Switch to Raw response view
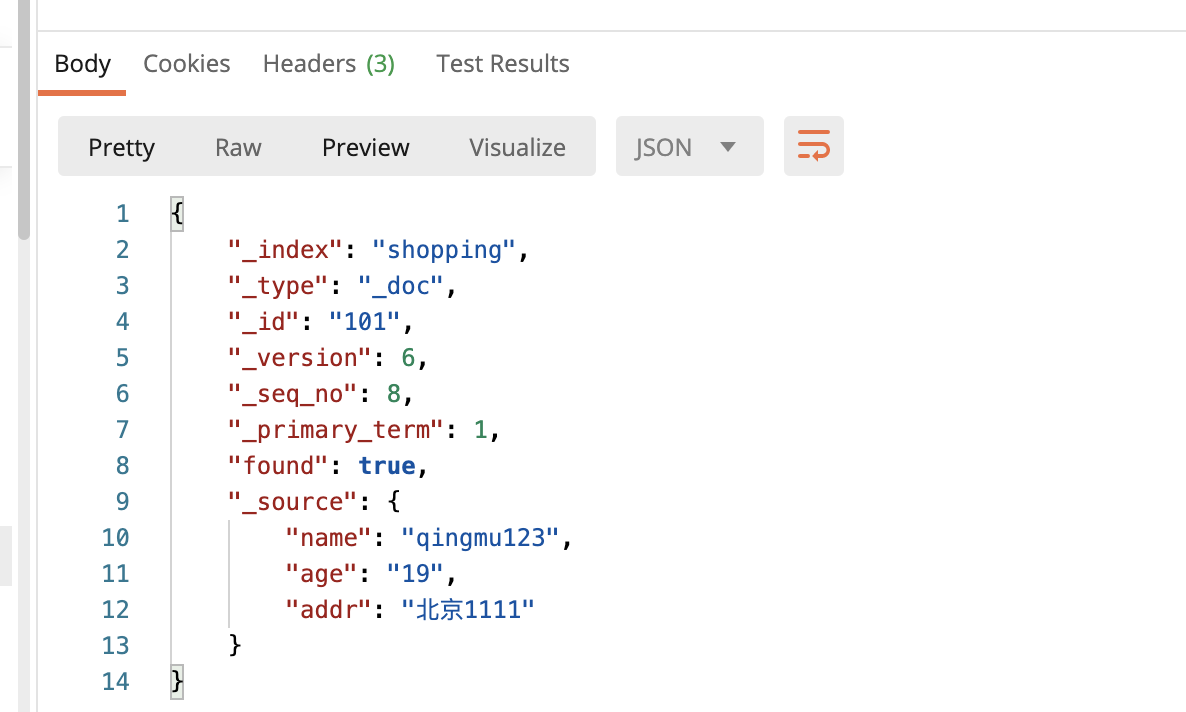Screen dimensions: 1186x712 [238, 148]
